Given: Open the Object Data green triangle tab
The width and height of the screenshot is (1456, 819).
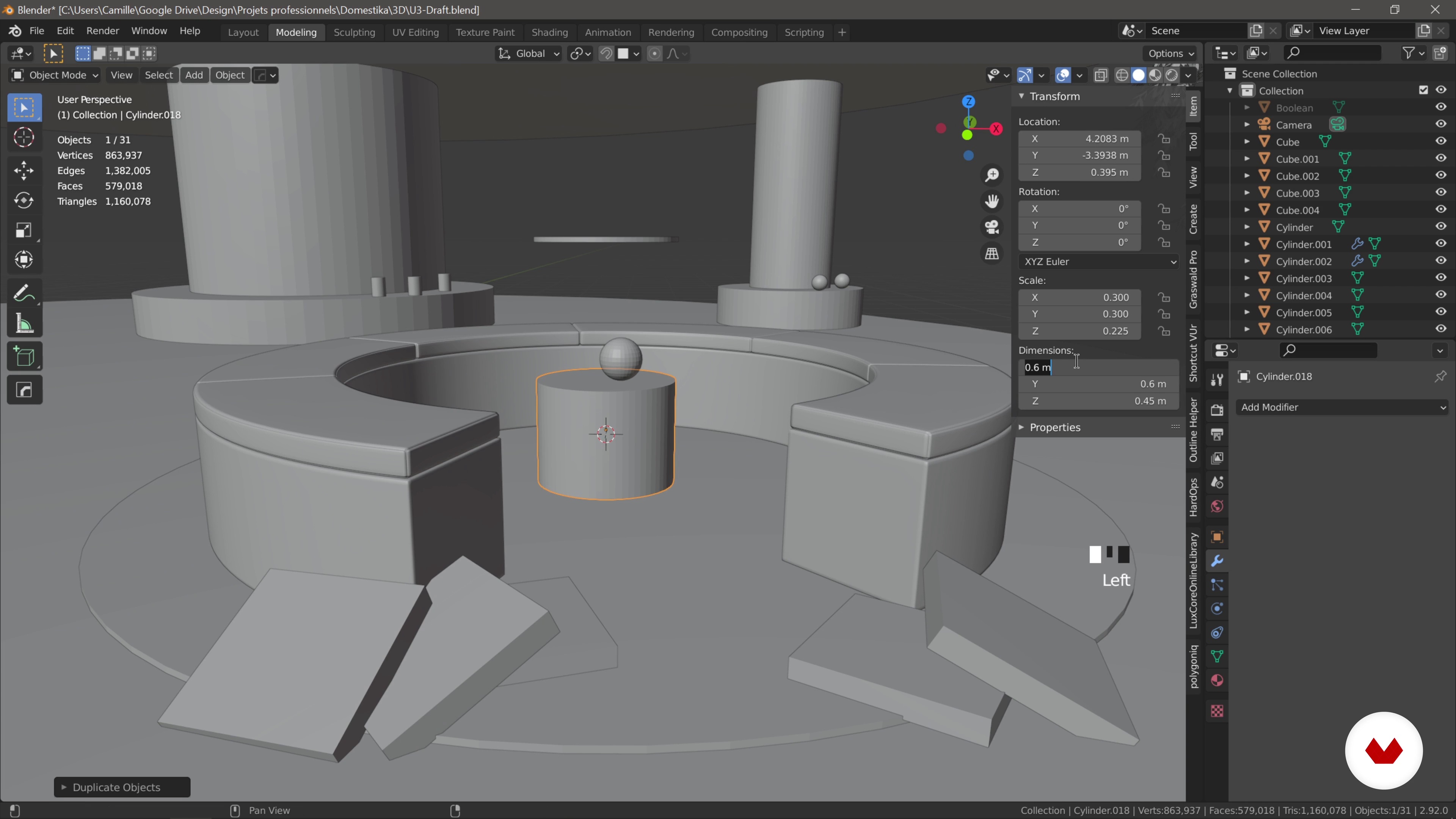Looking at the screenshot, I should click(x=1217, y=656).
